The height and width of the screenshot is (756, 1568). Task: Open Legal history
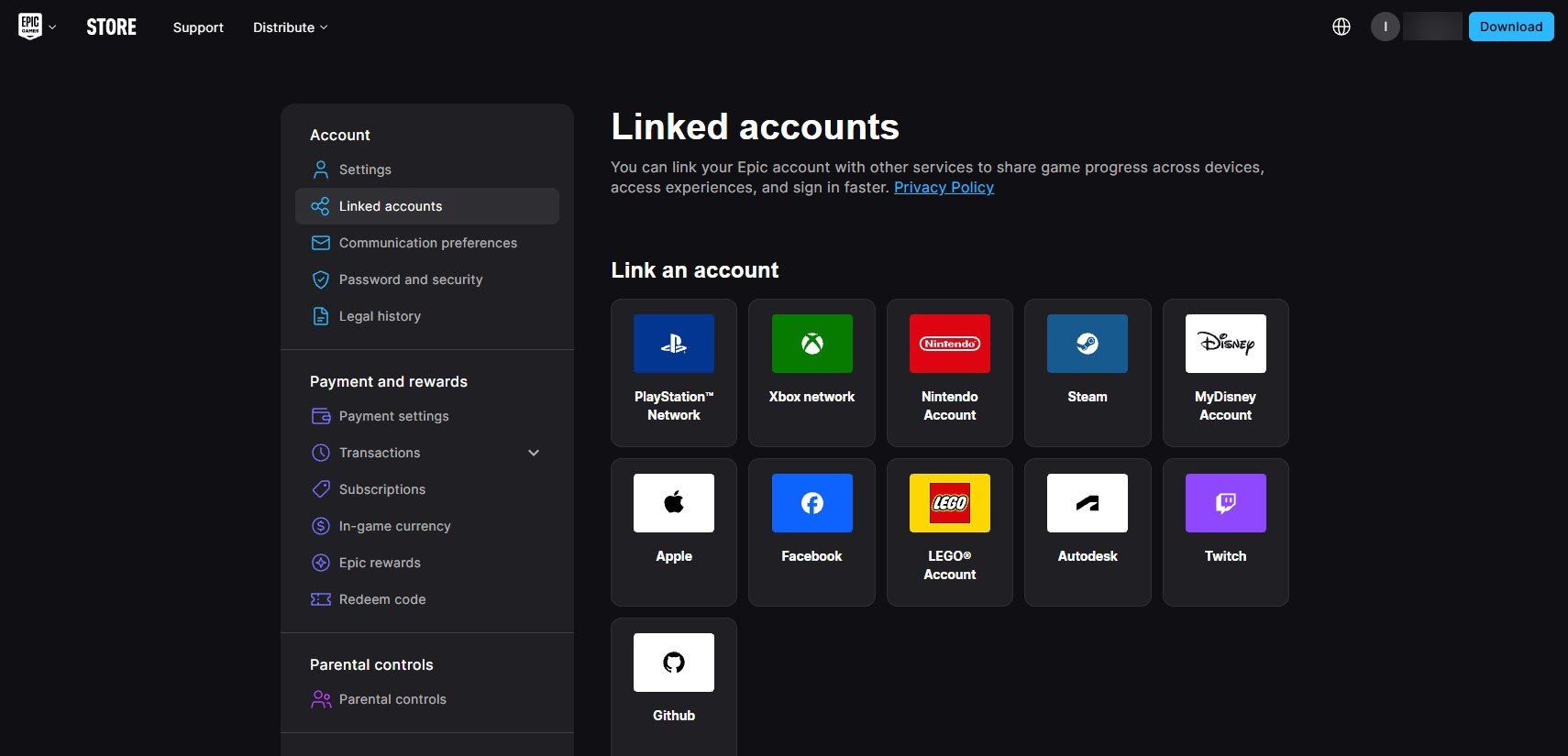pyautogui.click(x=427, y=316)
